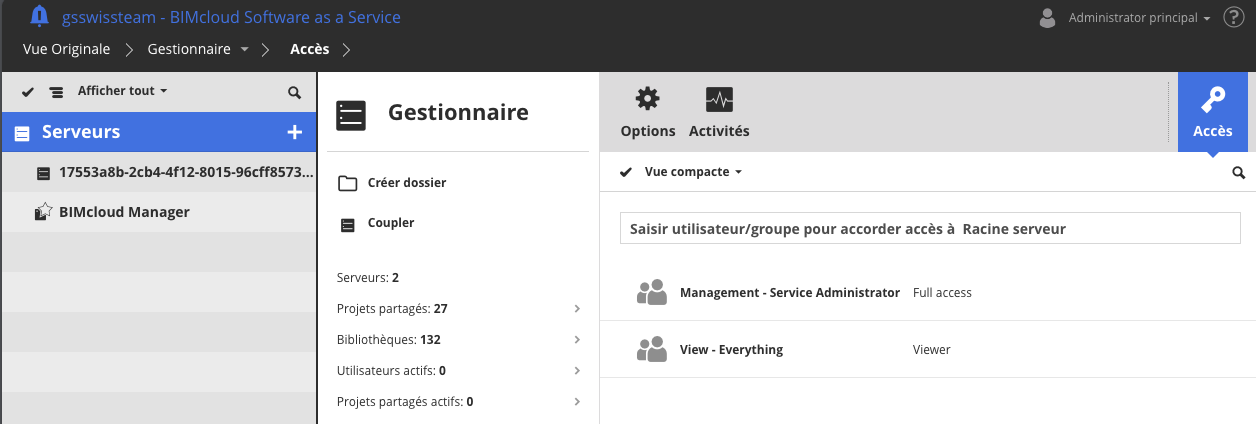Click Créer dossier

[x=407, y=183]
